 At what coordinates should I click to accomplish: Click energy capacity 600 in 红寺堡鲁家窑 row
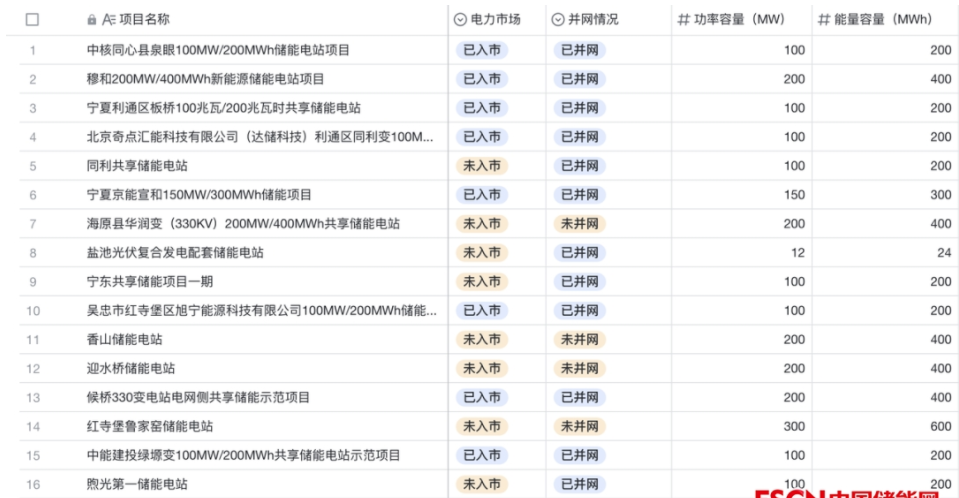941,426
